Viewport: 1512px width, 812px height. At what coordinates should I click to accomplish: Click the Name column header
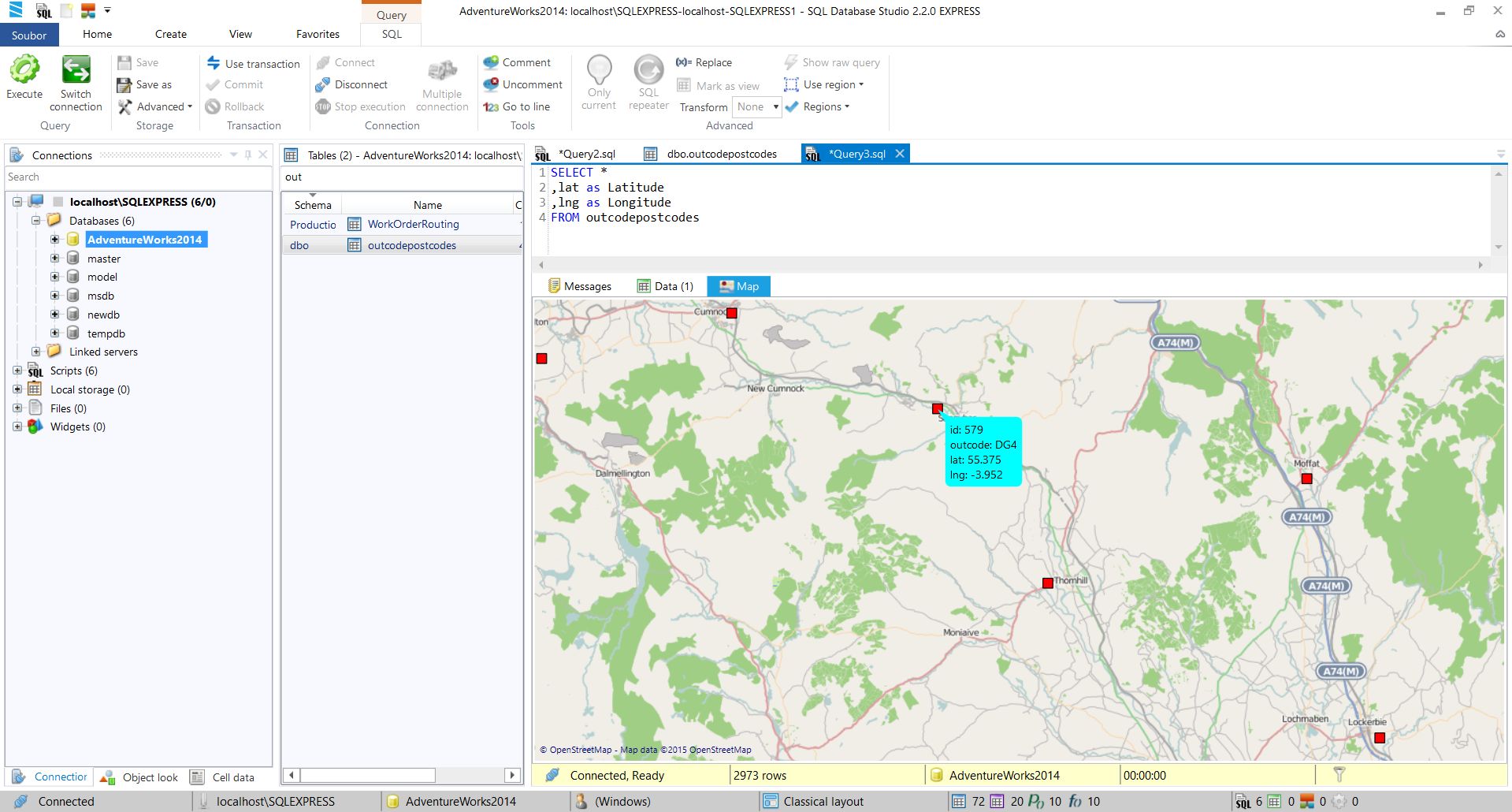428,205
